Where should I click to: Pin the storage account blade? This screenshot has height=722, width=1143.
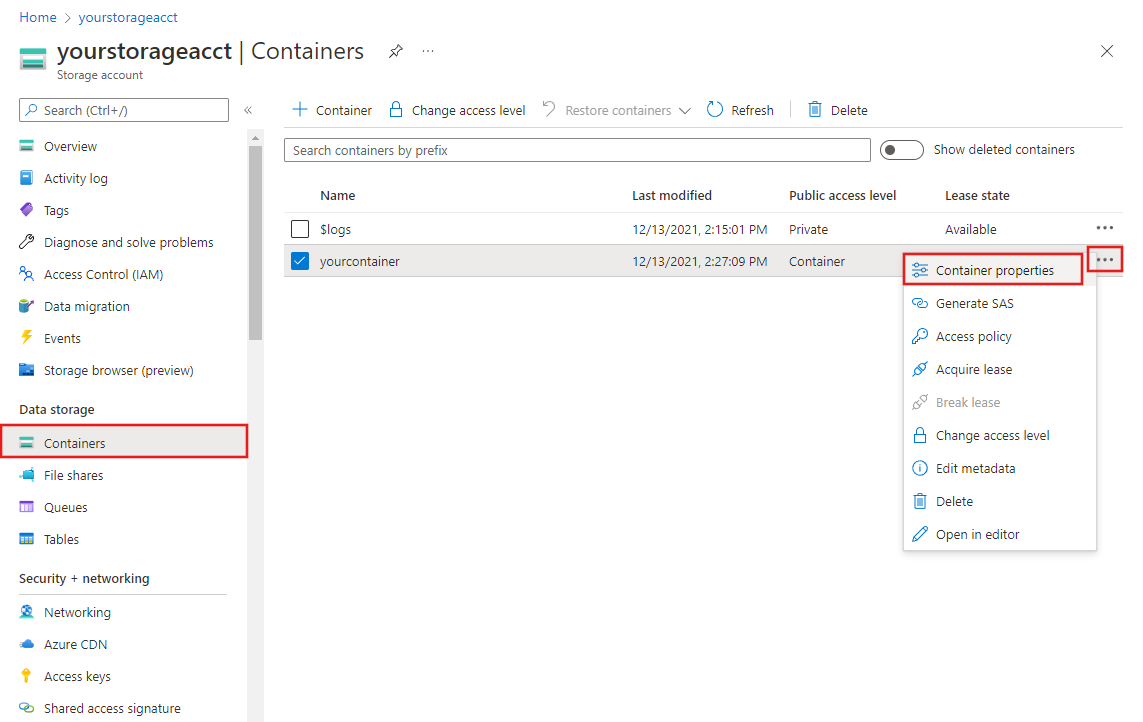coord(396,51)
